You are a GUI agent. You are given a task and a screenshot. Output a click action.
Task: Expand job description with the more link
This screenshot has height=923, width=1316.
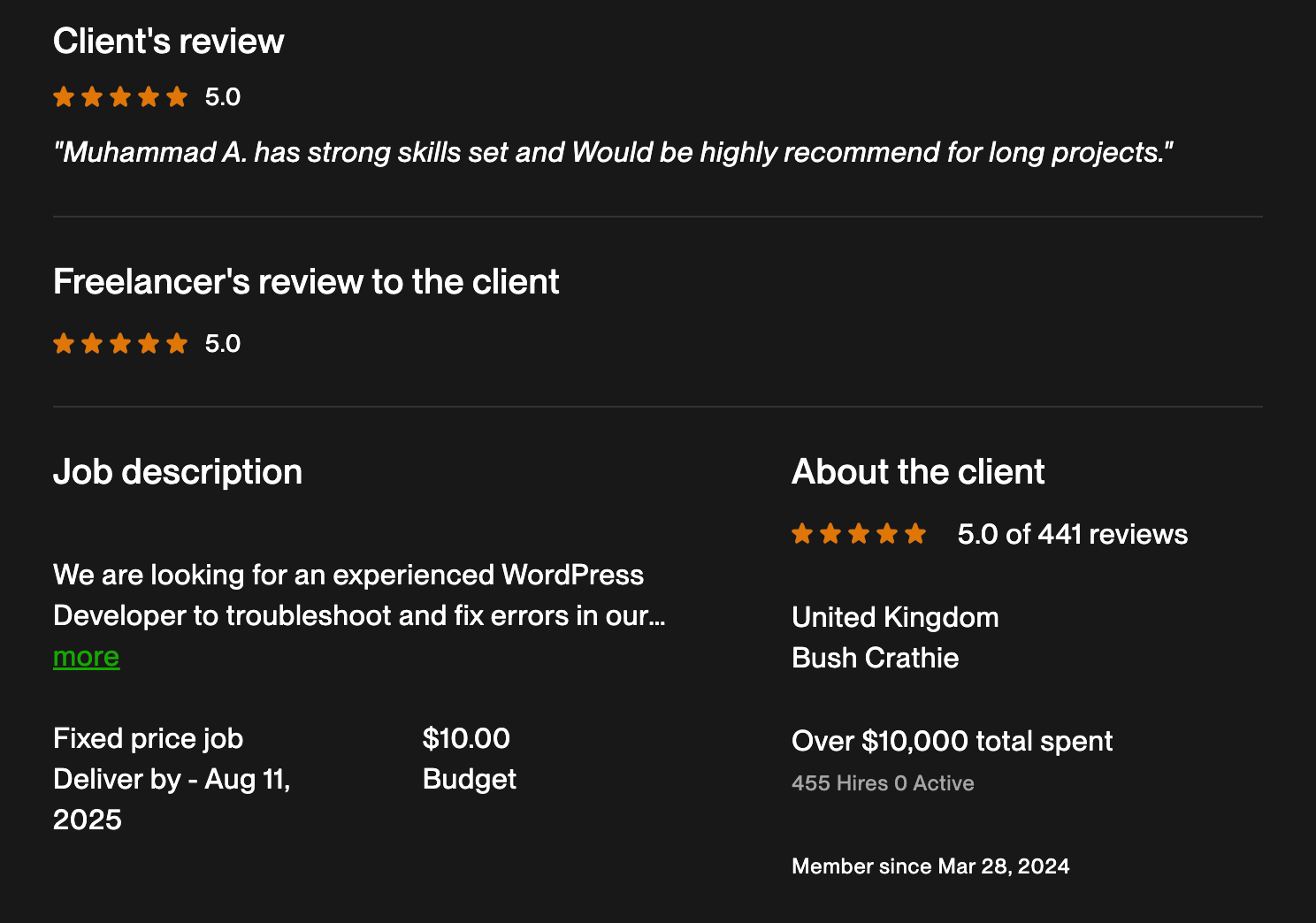coord(86,657)
